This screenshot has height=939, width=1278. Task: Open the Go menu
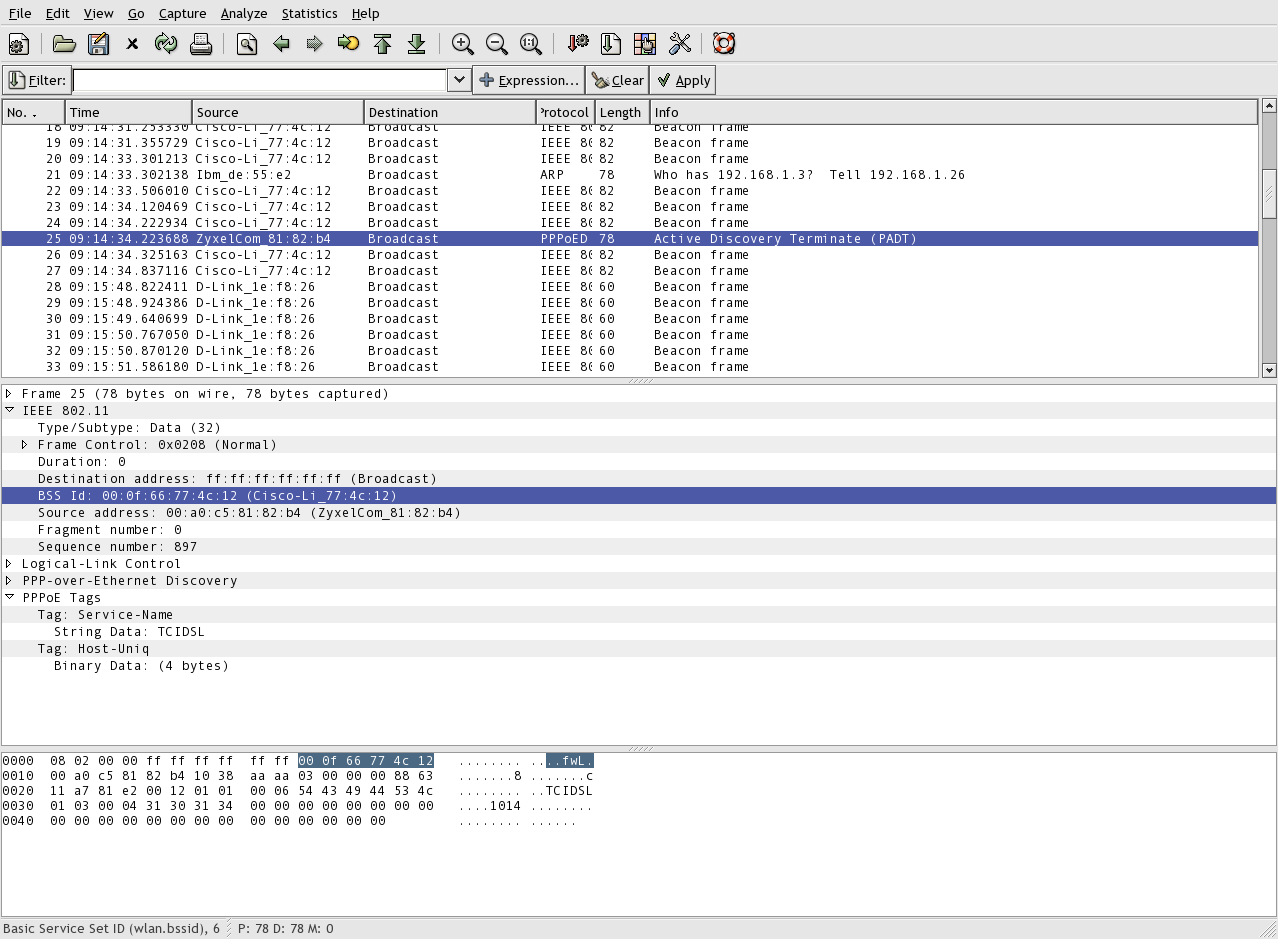click(136, 13)
